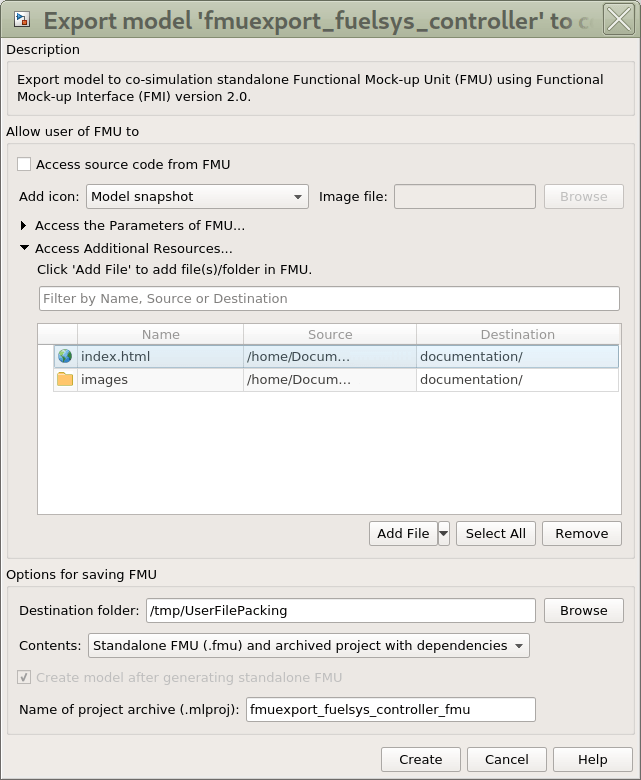The width and height of the screenshot is (641, 780).
Task: Browse for the destination folder
Action: coord(583,611)
